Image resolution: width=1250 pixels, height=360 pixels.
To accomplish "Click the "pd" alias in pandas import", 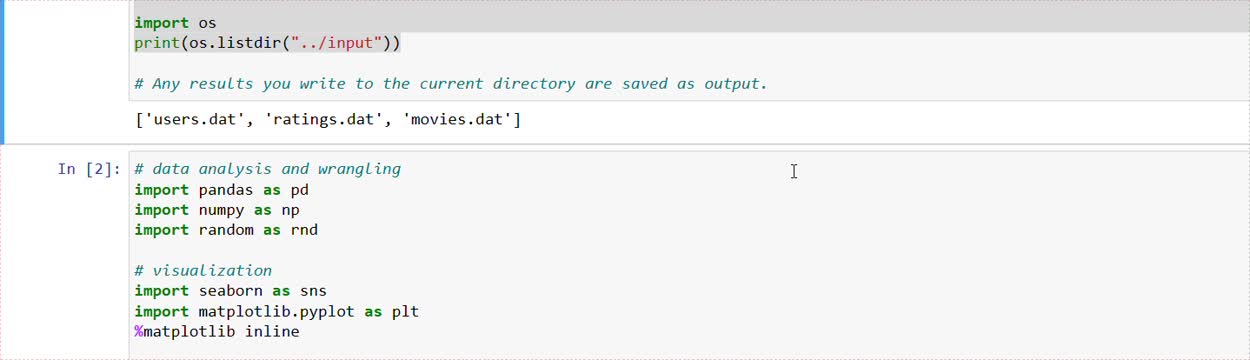I will (300, 190).
